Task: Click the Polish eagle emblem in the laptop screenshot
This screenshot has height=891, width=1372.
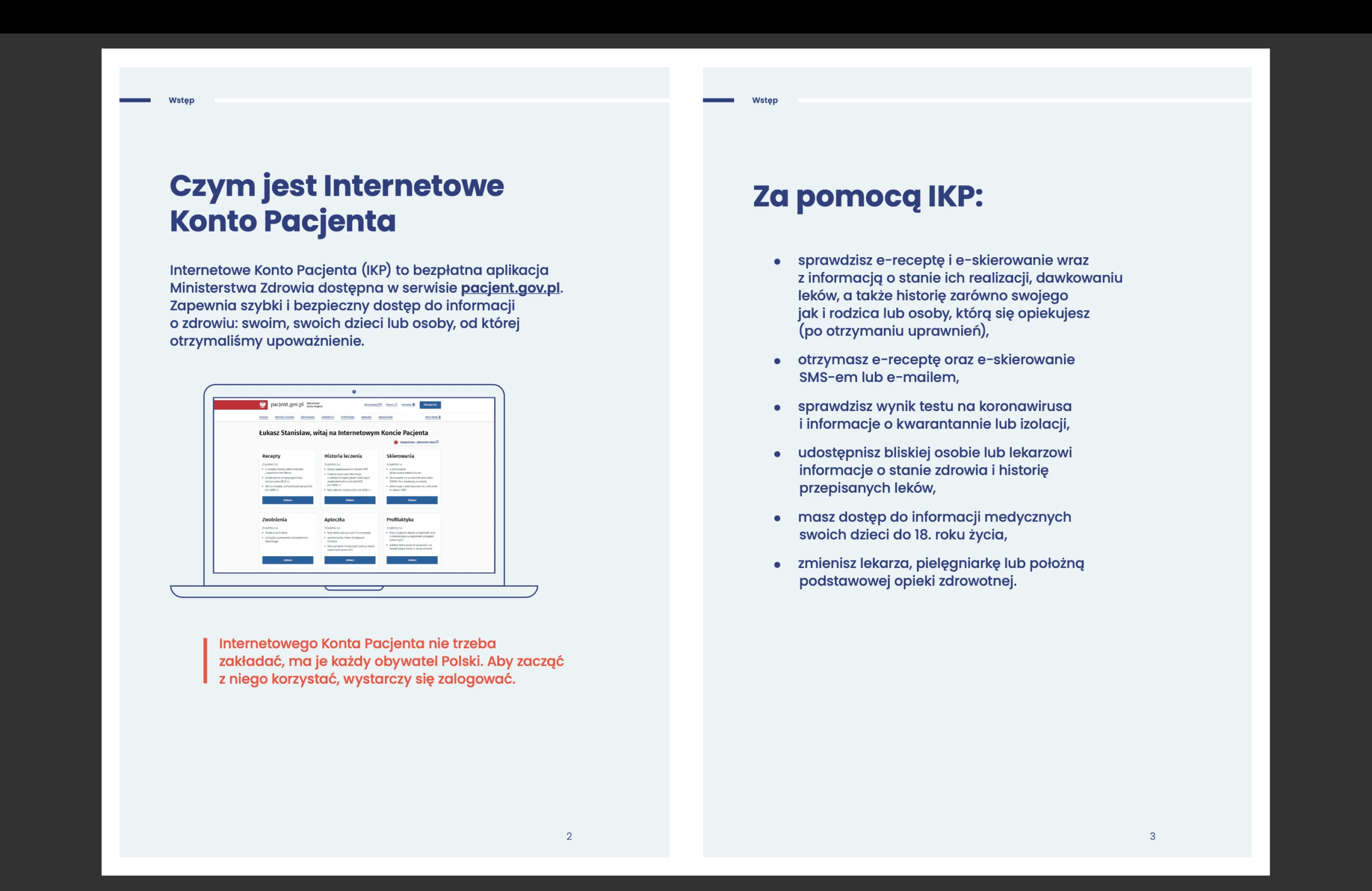Action: click(x=263, y=405)
